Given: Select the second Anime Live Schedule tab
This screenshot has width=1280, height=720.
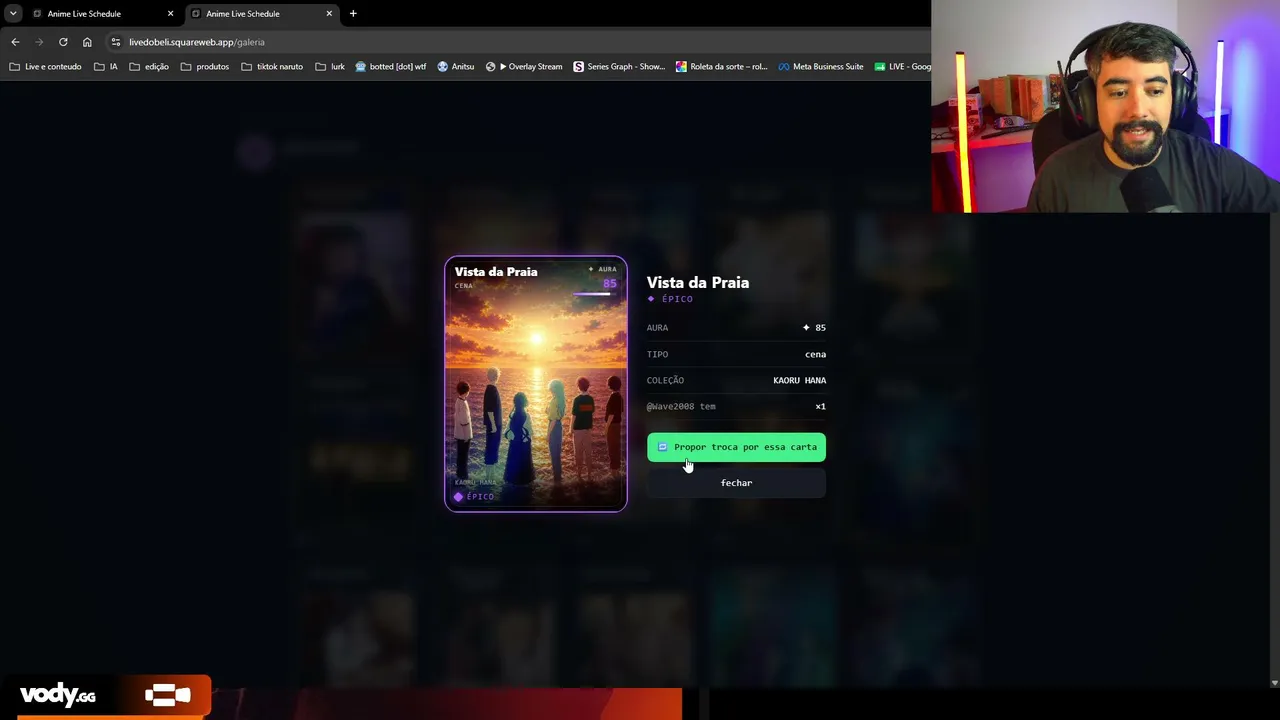Looking at the screenshot, I should [262, 14].
